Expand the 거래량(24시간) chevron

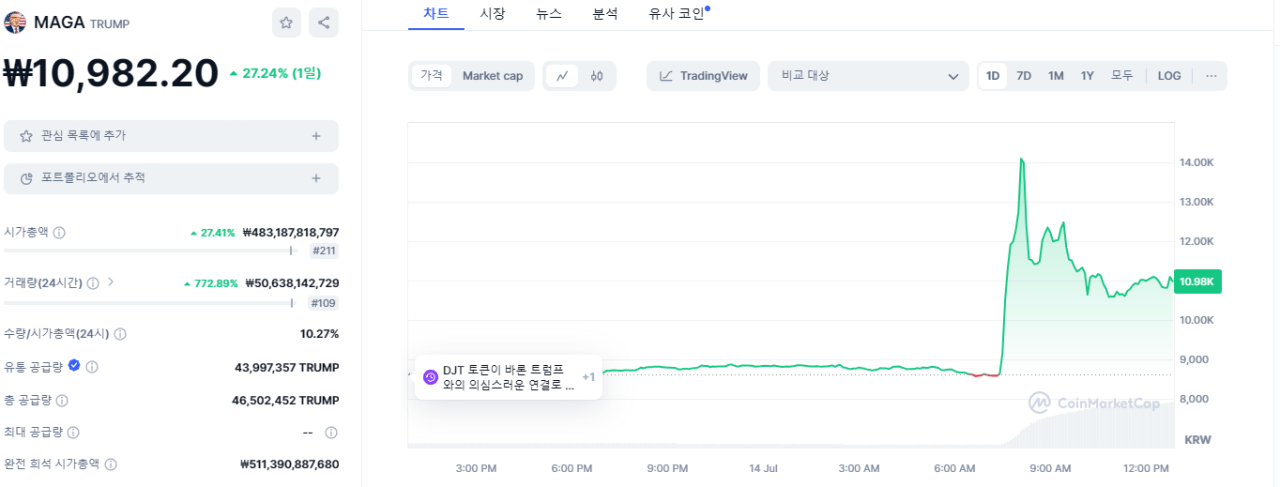pyautogui.click(x=111, y=282)
